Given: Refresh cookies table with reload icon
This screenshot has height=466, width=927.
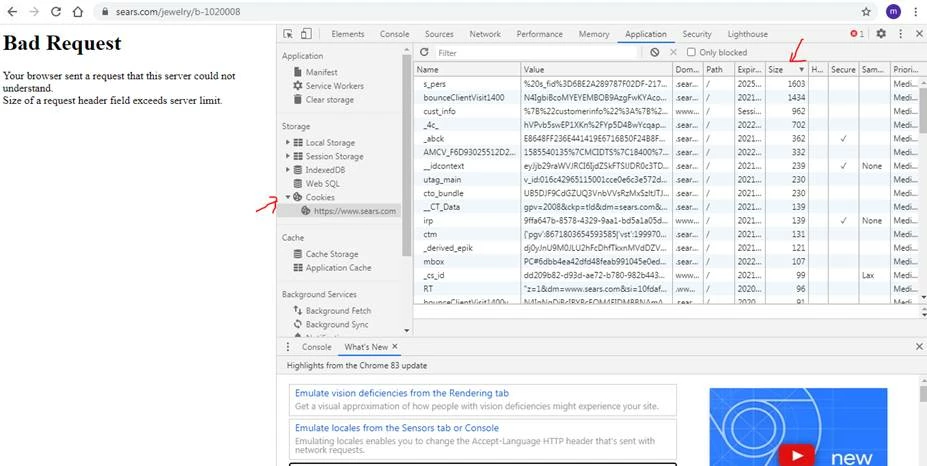Looking at the screenshot, I should (424, 52).
